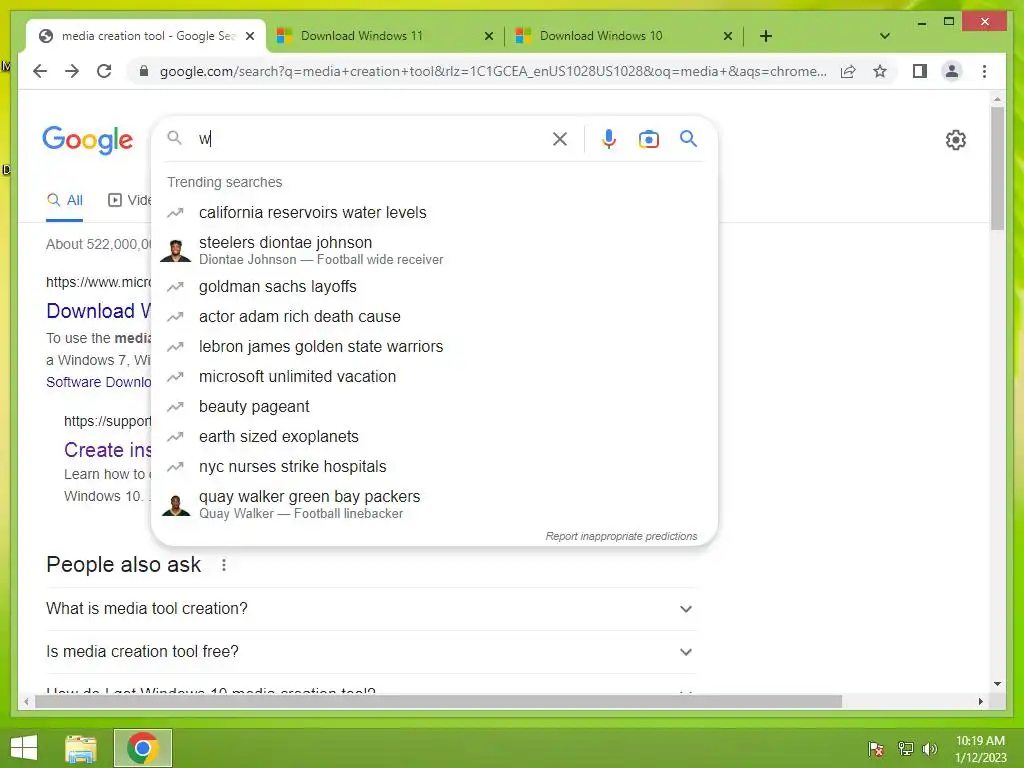The width and height of the screenshot is (1024, 768).
Task: Bookmark this page with the star icon
Action: [880, 71]
